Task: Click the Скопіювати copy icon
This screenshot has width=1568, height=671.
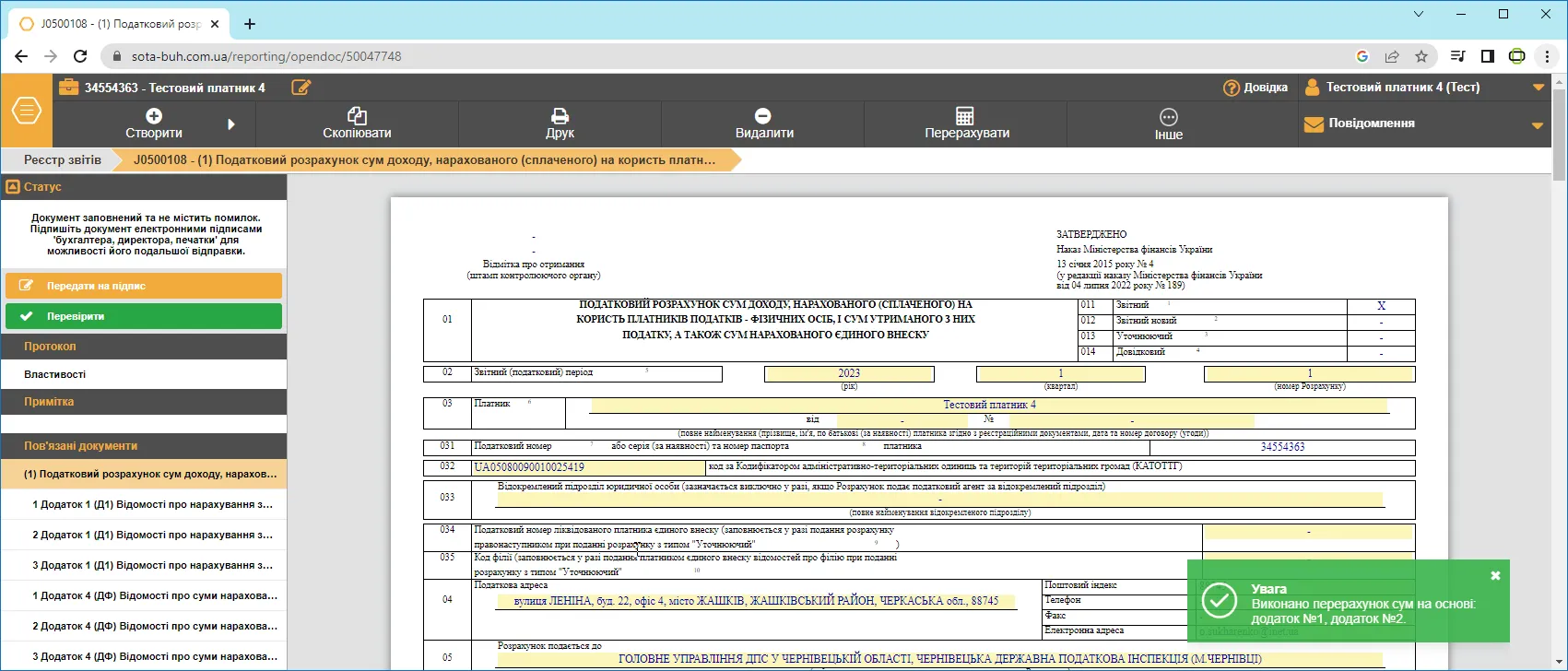Action: point(357,116)
